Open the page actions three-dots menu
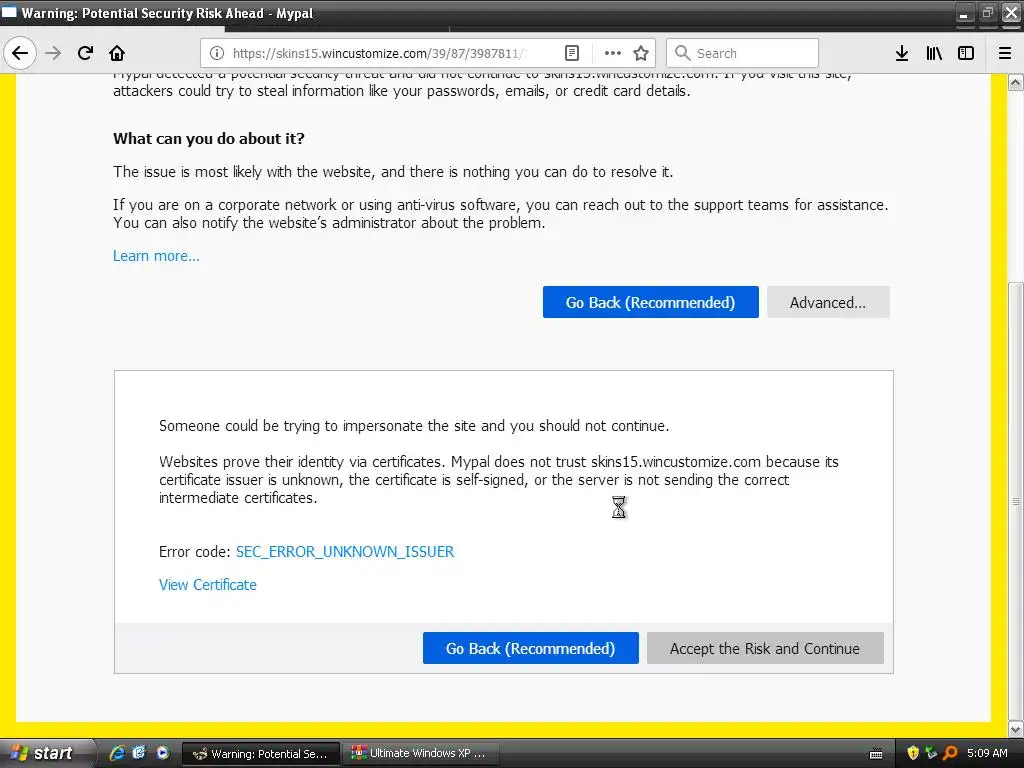The image size is (1024, 768). (612, 54)
